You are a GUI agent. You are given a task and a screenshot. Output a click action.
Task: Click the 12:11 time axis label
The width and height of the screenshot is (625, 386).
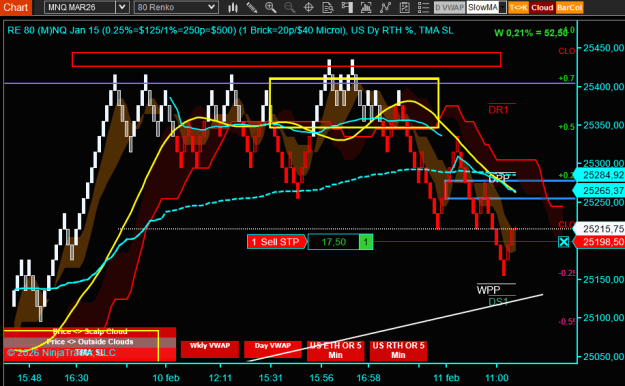[x=220, y=377]
